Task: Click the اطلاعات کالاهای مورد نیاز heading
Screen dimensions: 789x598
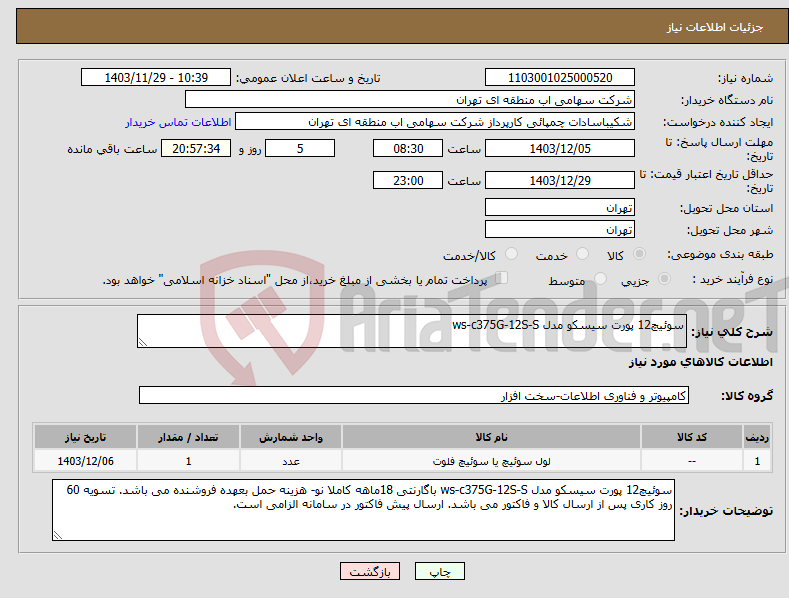Action: (x=700, y=362)
